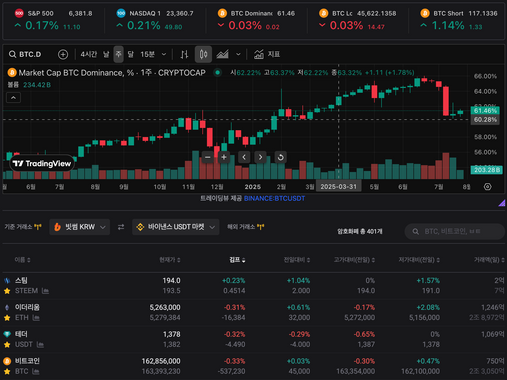Toggle favorite star for ETH
The image size is (507, 380).
click(7, 318)
